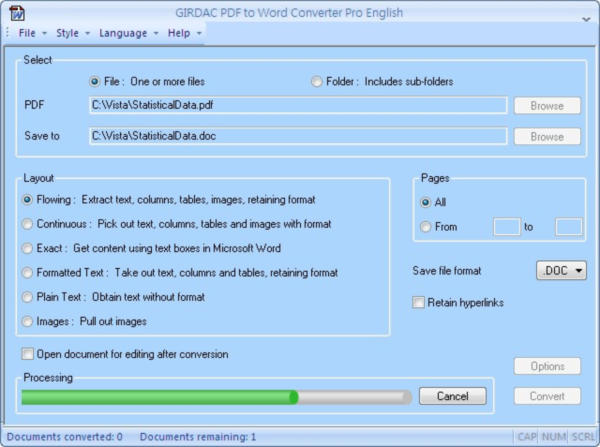Image resolution: width=600 pixels, height=447 pixels.
Task: Expand the .DOC save file format dropdown
Action: (x=562, y=271)
